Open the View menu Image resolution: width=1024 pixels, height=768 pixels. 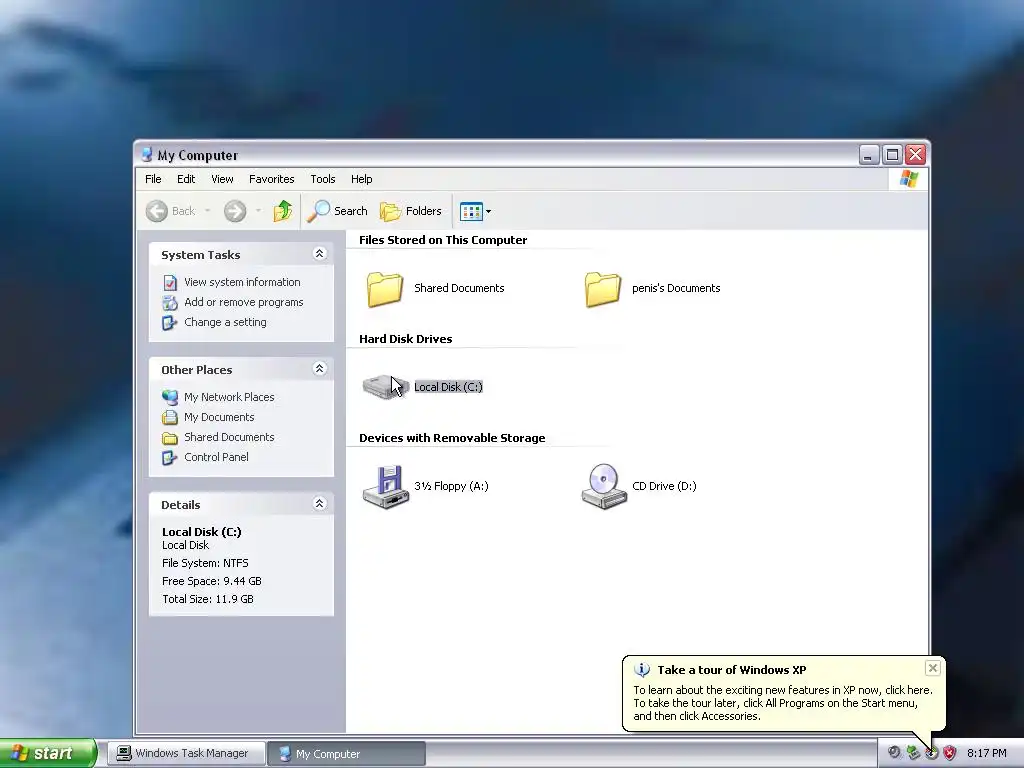(x=222, y=179)
